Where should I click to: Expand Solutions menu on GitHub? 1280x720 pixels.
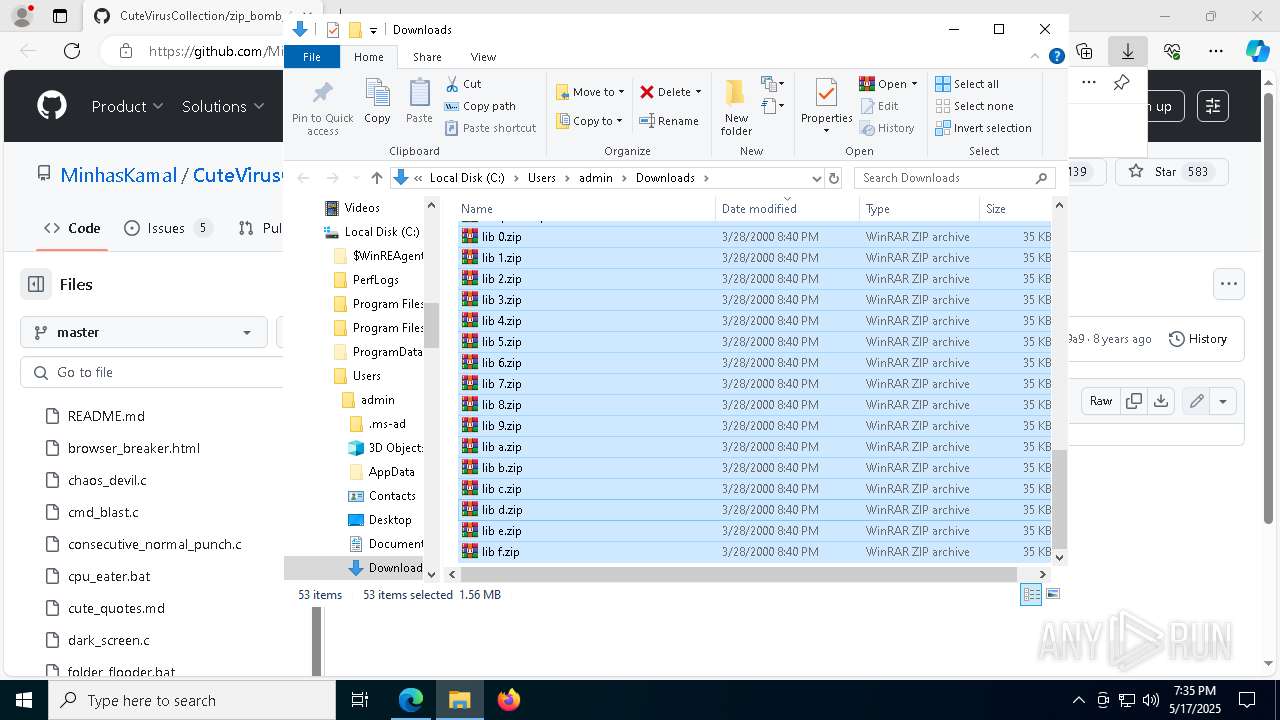click(223, 106)
